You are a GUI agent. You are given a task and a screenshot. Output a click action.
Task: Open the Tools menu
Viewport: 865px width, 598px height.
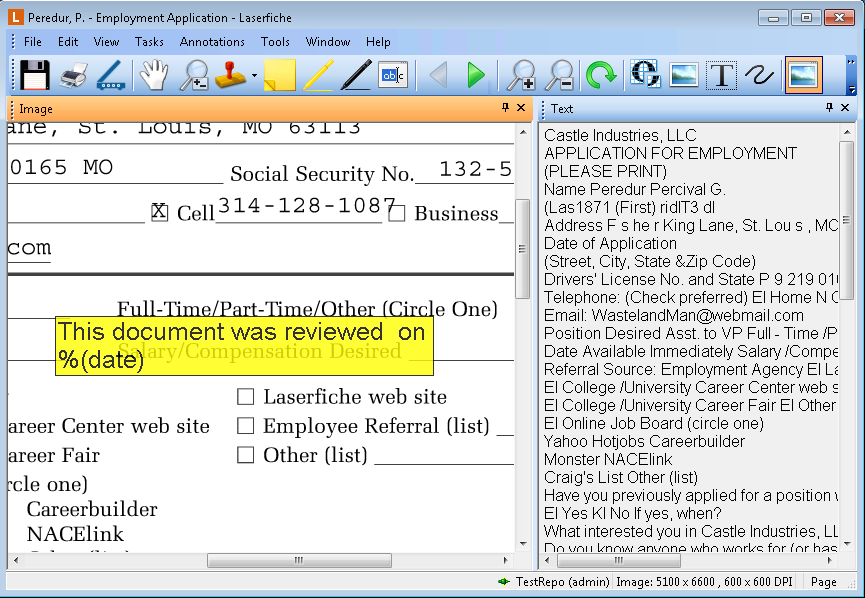[x=275, y=42]
